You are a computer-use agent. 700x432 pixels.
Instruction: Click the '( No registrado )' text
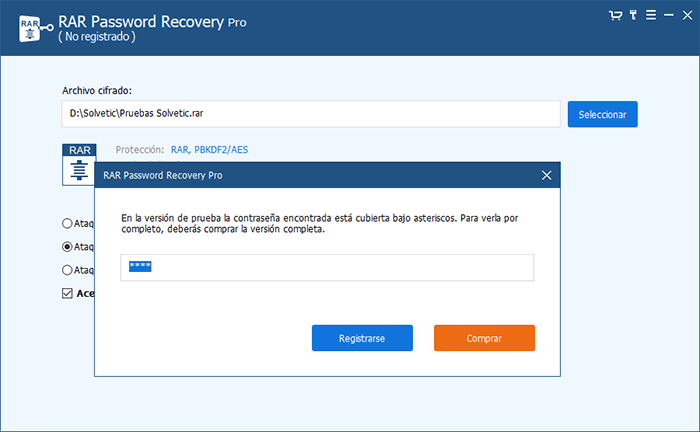(97, 37)
